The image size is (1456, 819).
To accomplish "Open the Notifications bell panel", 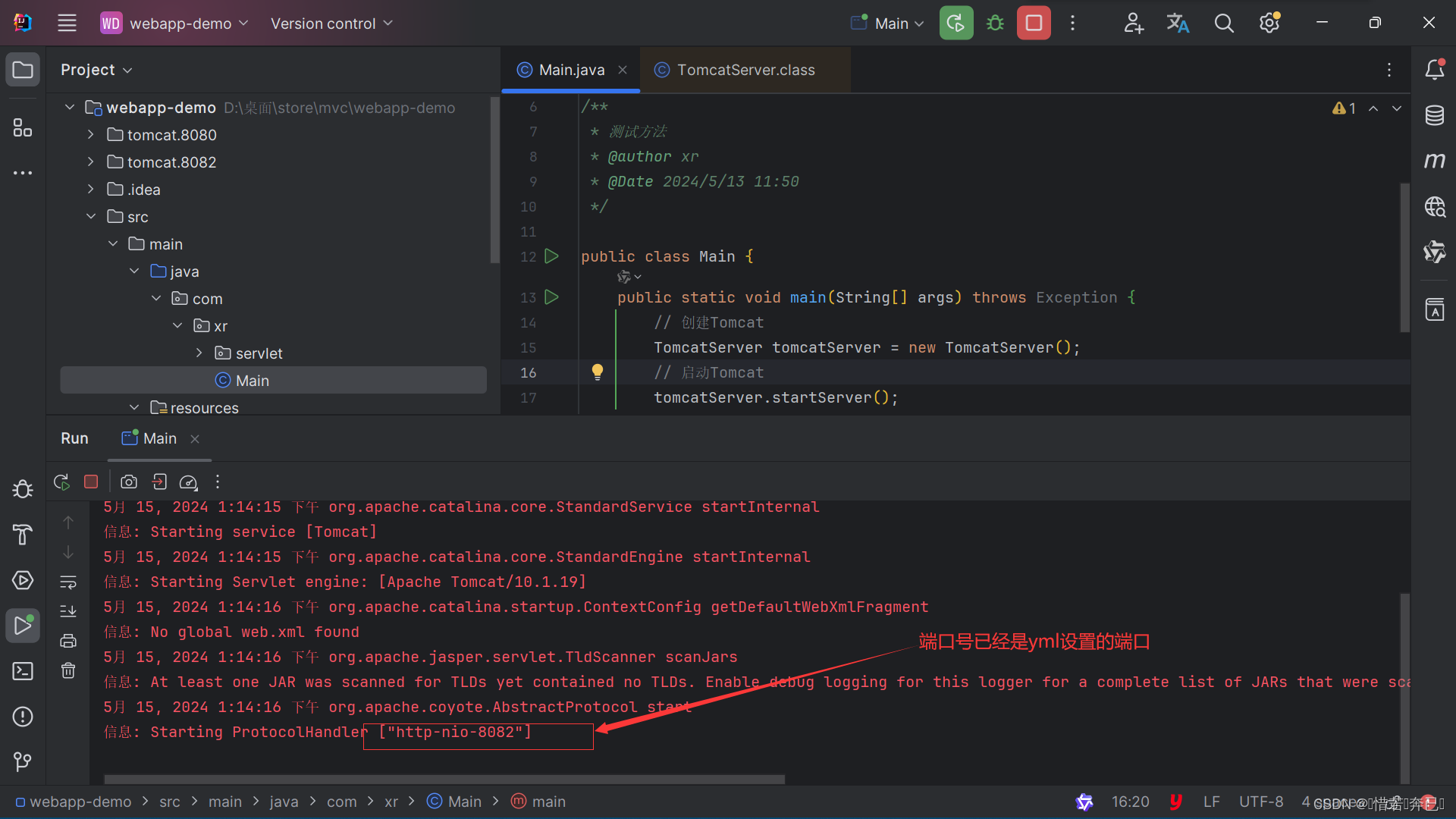I will click(1434, 70).
